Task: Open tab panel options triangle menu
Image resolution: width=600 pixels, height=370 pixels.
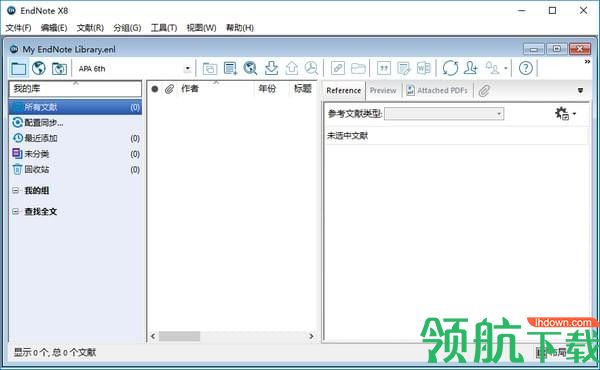Action: [x=580, y=91]
